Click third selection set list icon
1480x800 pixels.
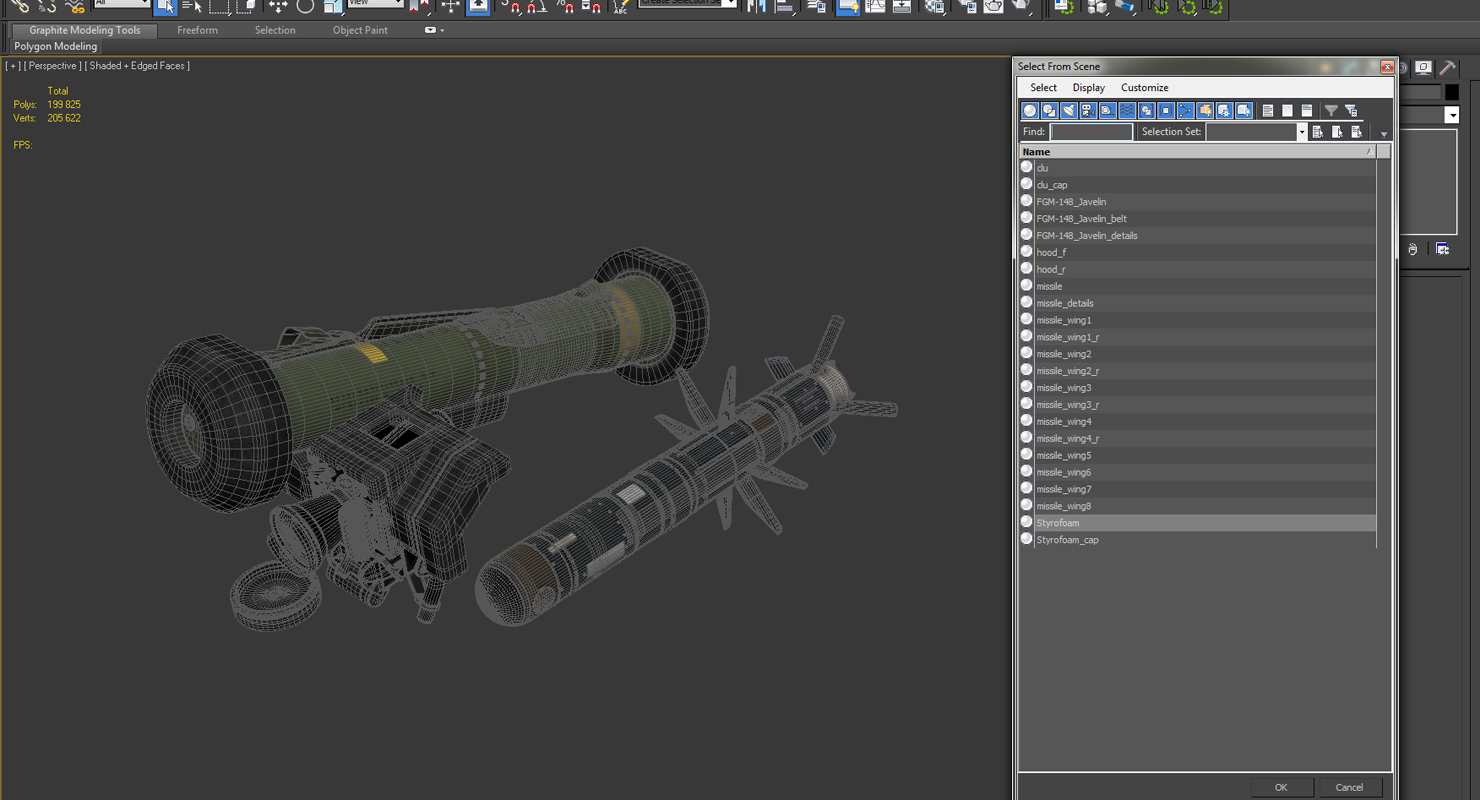pos(1356,132)
